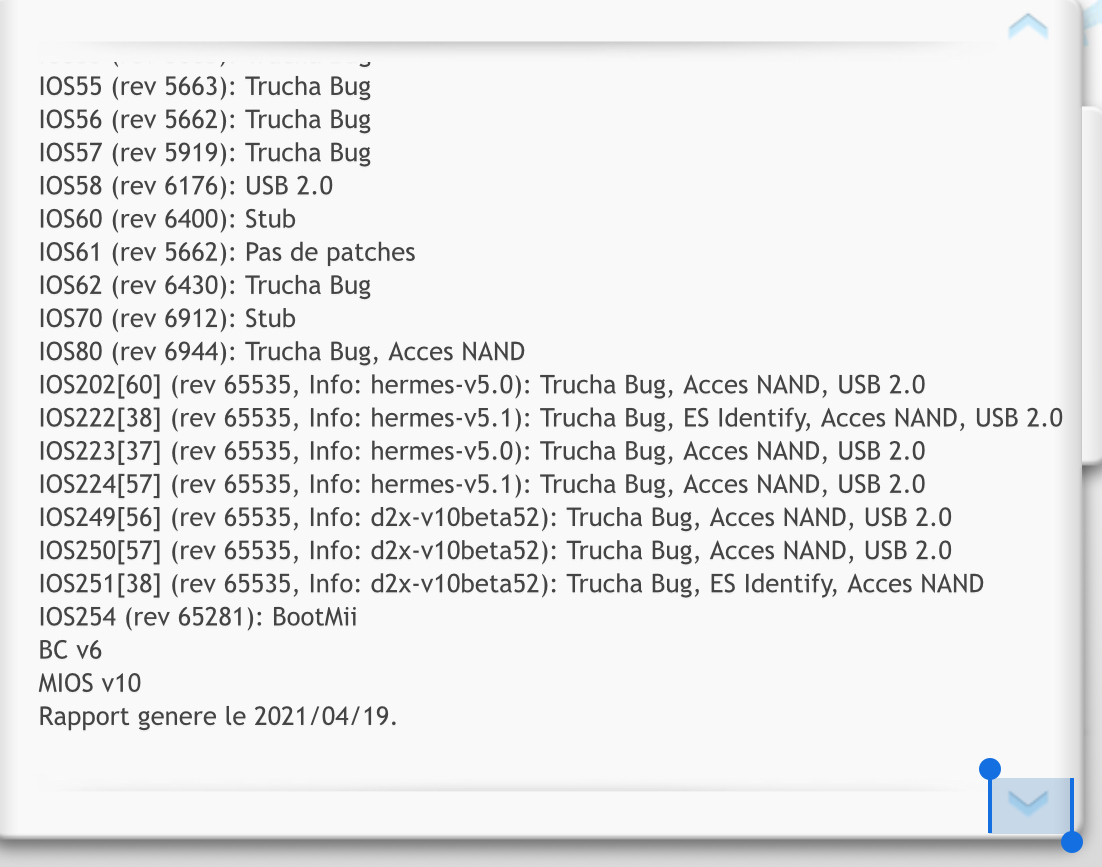Click the IOS251[38] d2x-v10beta52 line

511,584
